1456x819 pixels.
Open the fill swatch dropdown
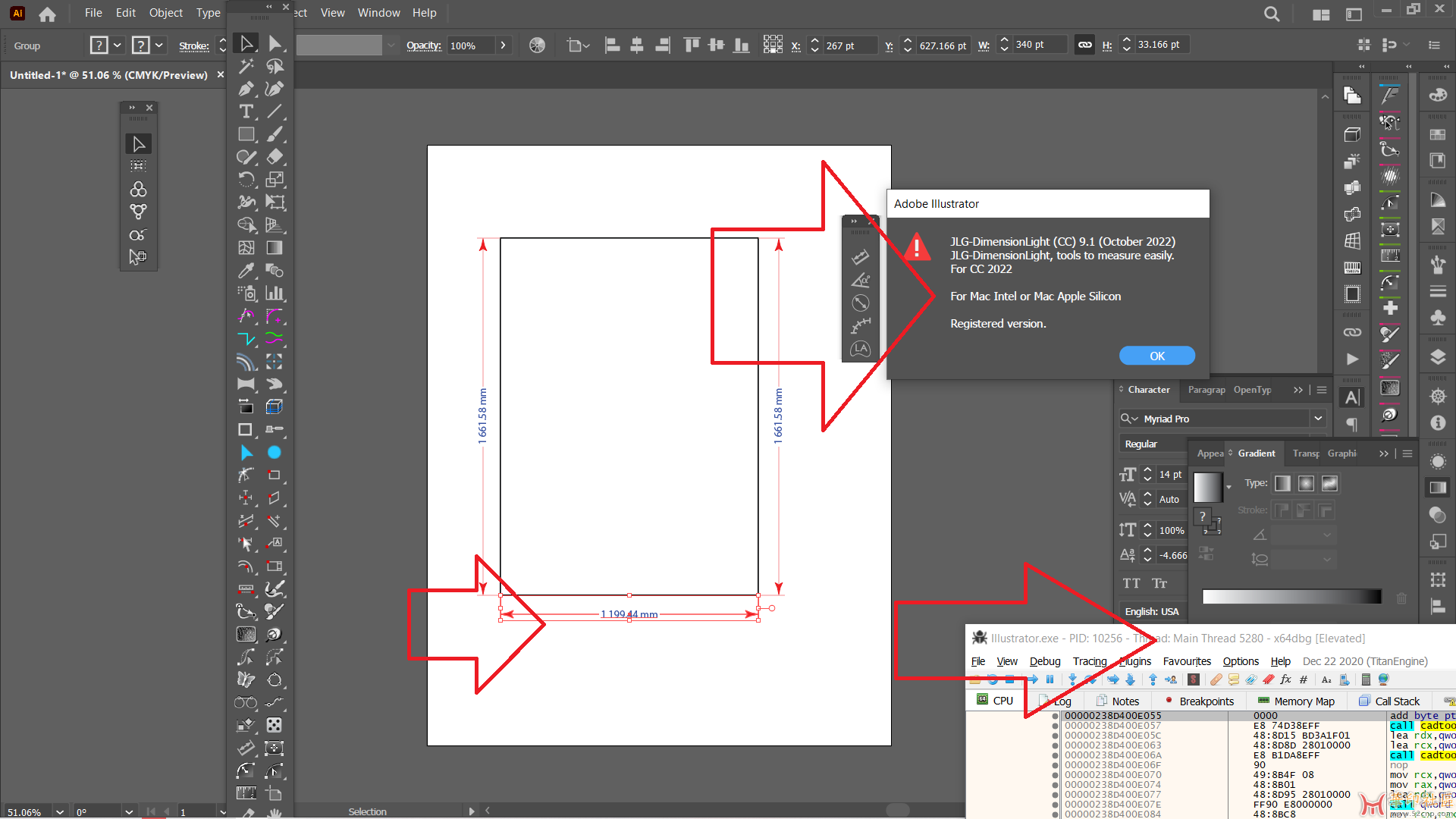click(x=118, y=45)
